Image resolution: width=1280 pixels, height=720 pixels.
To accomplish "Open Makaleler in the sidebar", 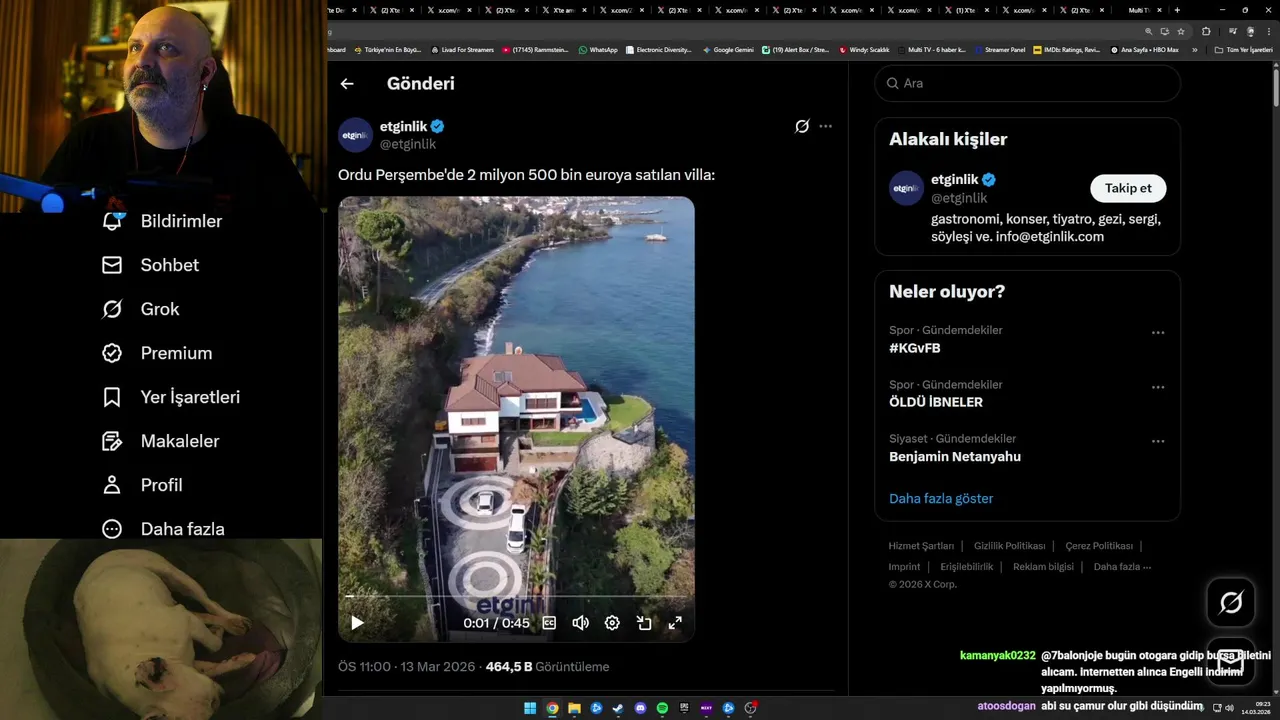I will pyautogui.click(x=160, y=441).
